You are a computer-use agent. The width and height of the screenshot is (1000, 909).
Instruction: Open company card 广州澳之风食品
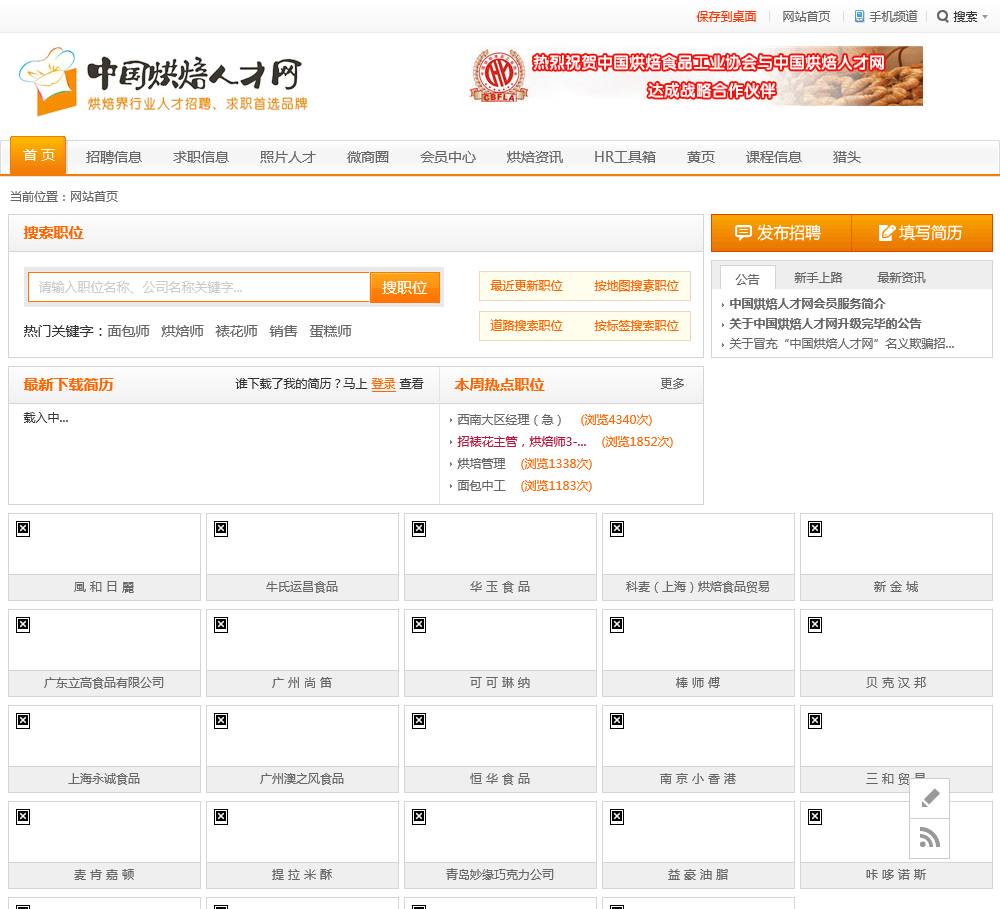(302, 749)
